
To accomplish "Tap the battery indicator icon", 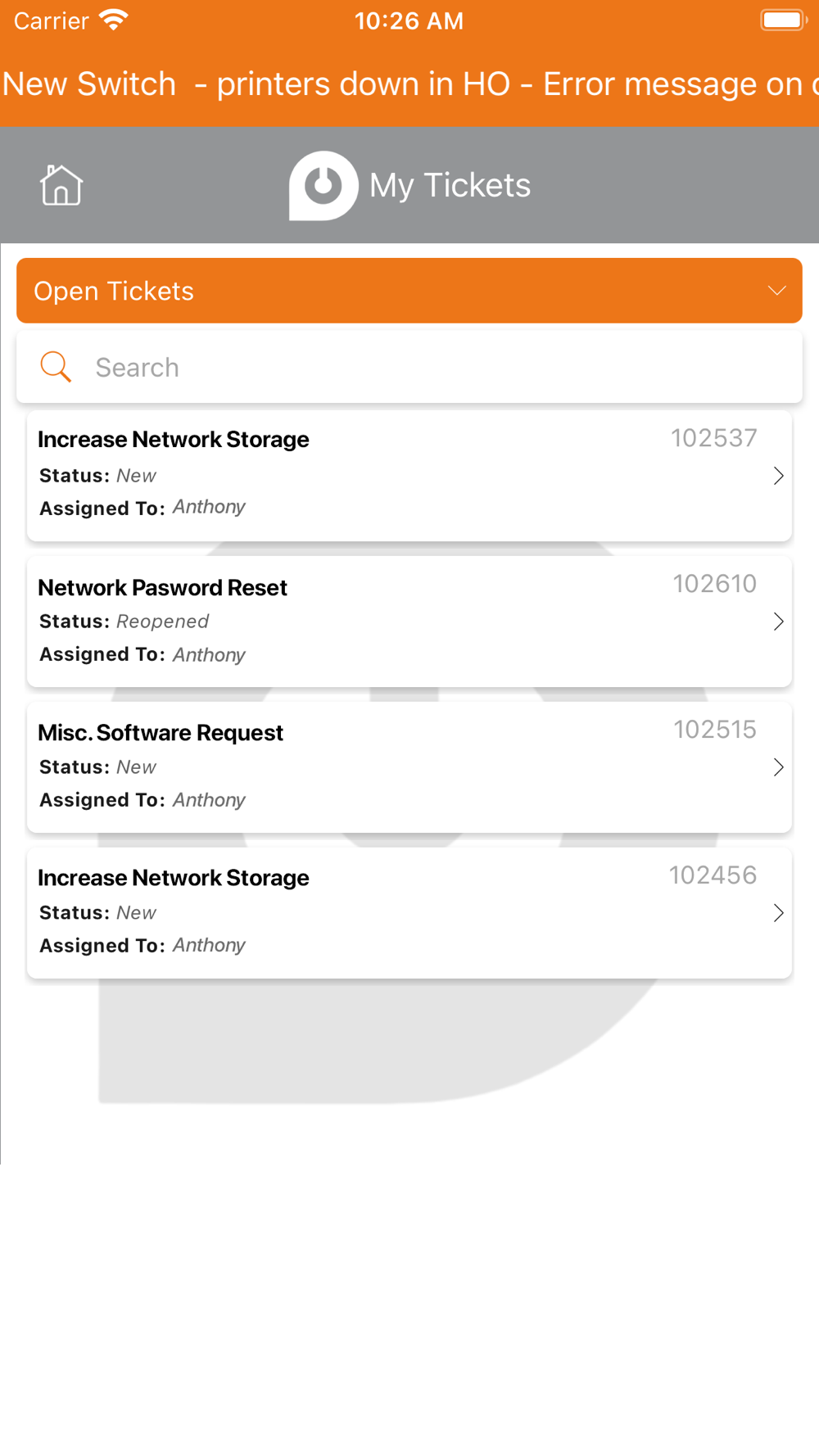I will click(x=784, y=20).
